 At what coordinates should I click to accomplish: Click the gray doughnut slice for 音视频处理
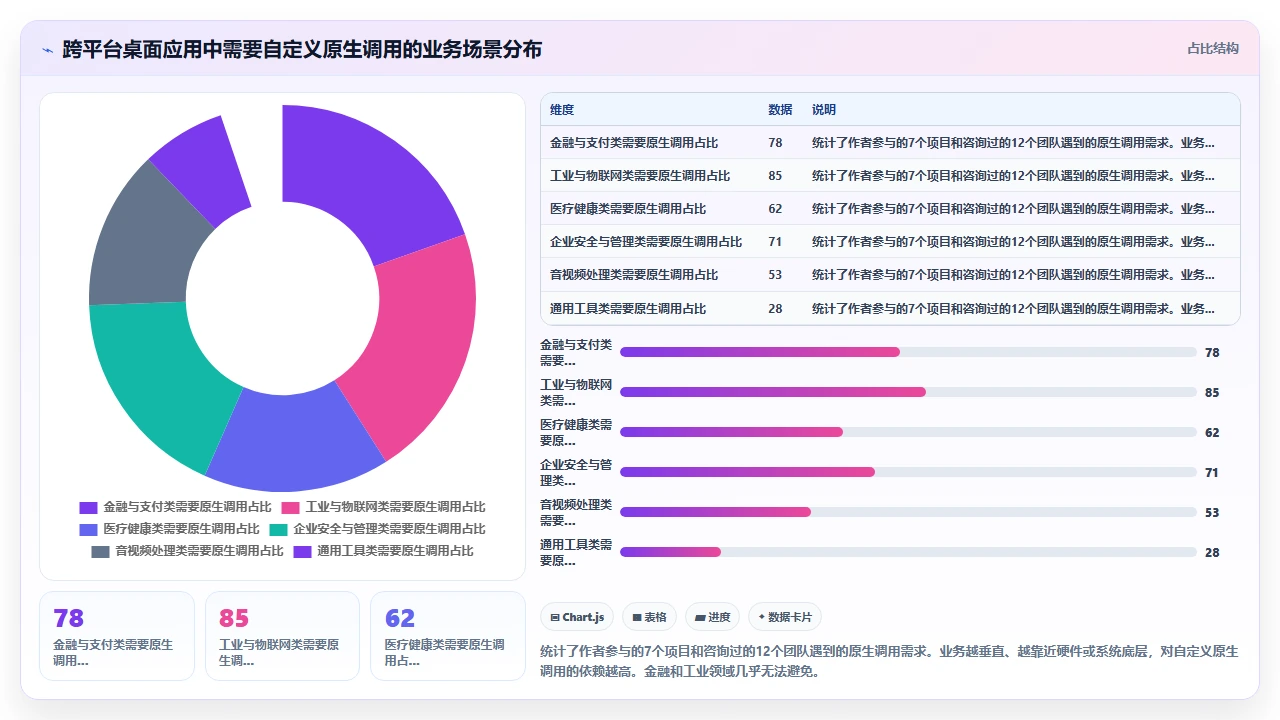coord(140,240)
